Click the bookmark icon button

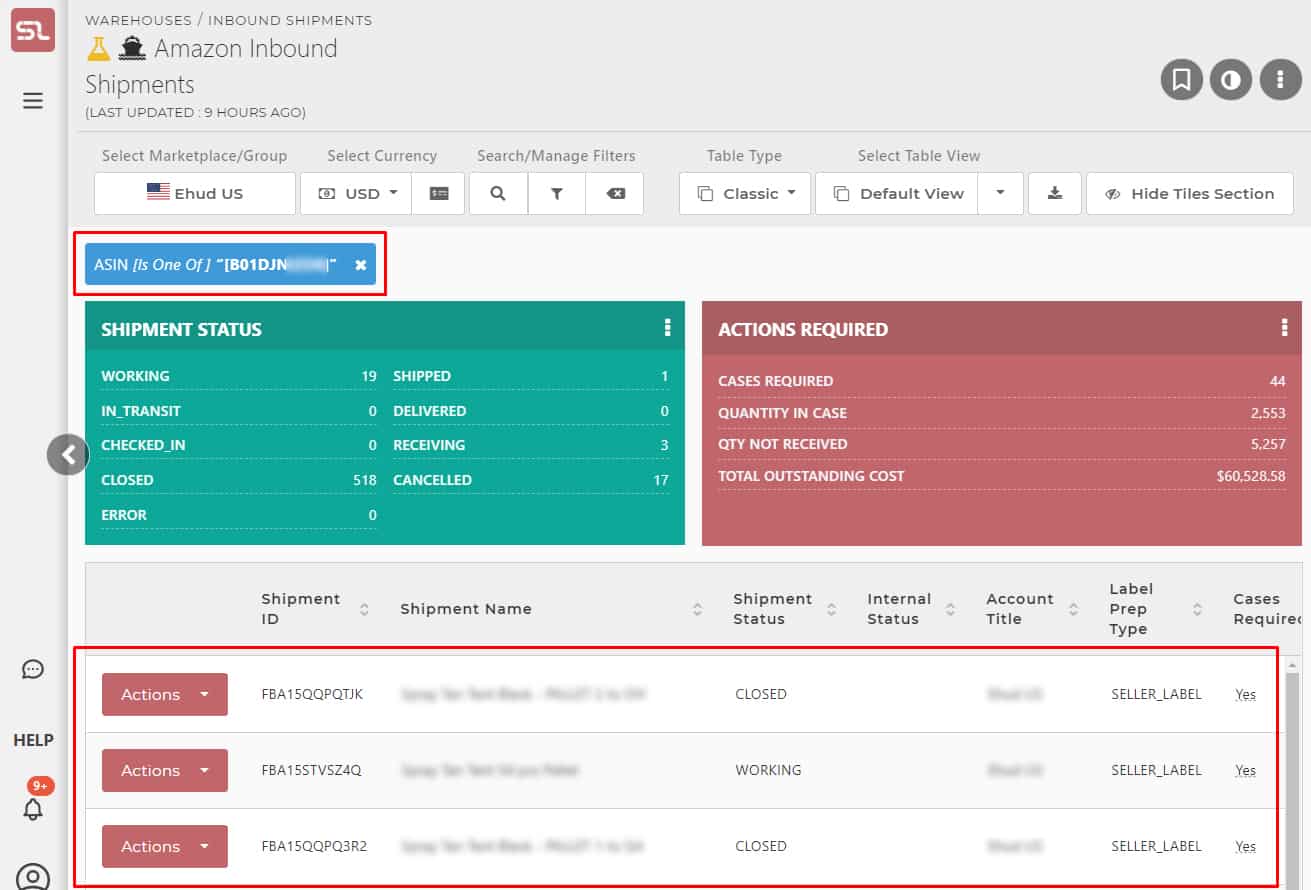pyautogui.click(x=1181, y=80)
